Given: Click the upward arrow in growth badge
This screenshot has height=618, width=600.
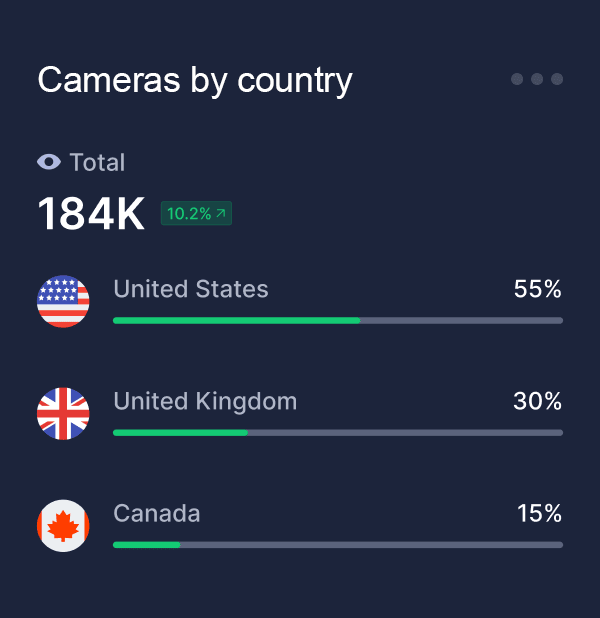Looking at the screenshot, I should pyautogui.click(x=221, y=213).
